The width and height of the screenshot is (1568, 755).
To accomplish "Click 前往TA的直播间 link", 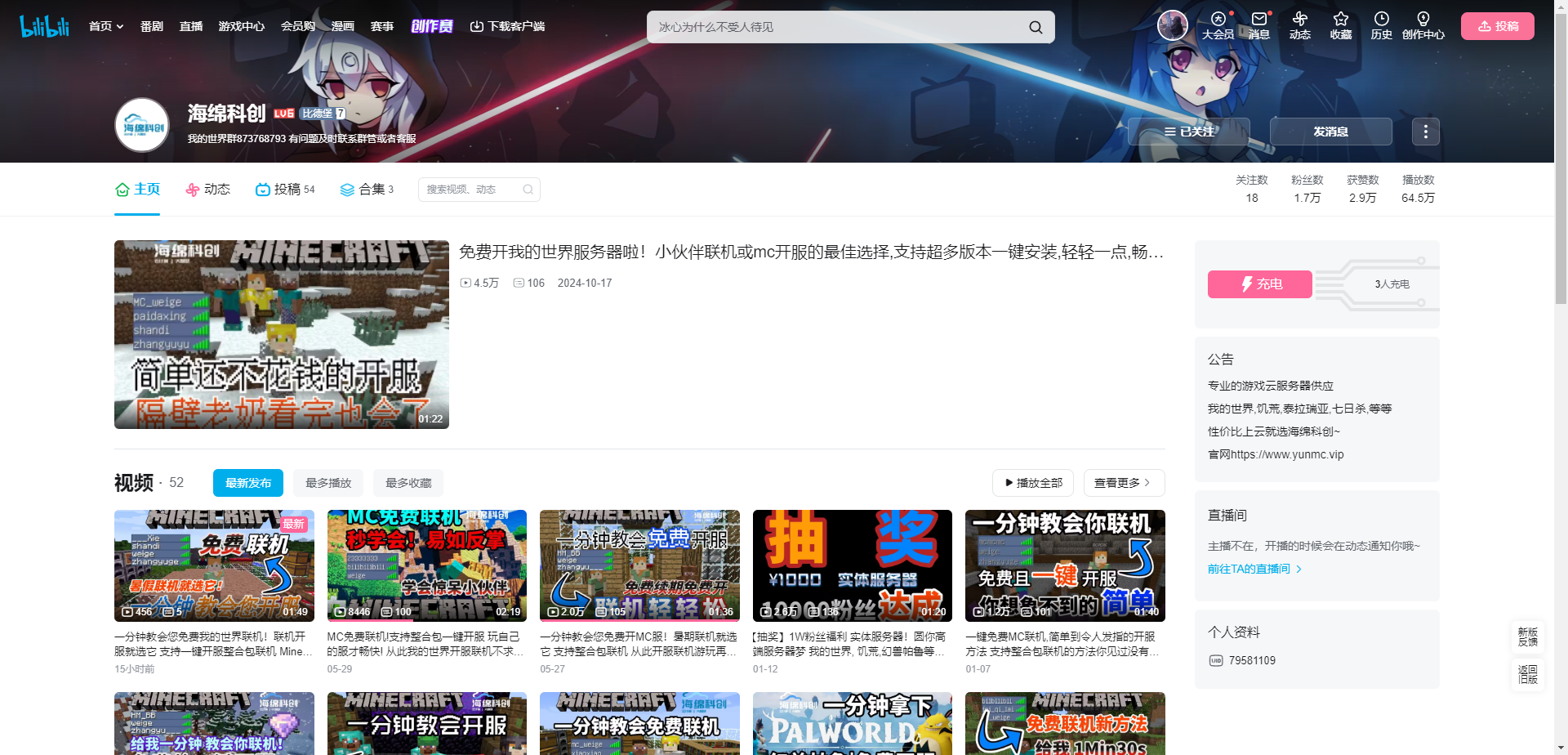I will pos(1254,569).
